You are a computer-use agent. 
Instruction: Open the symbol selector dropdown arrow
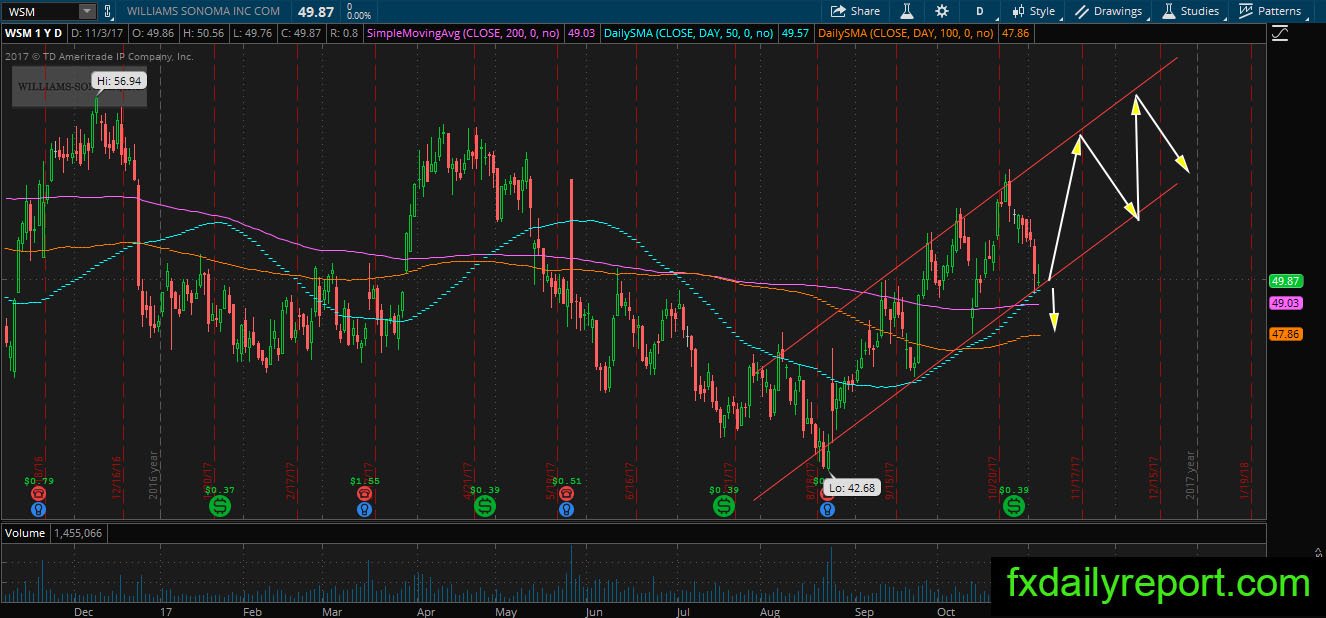pos(87,11)
